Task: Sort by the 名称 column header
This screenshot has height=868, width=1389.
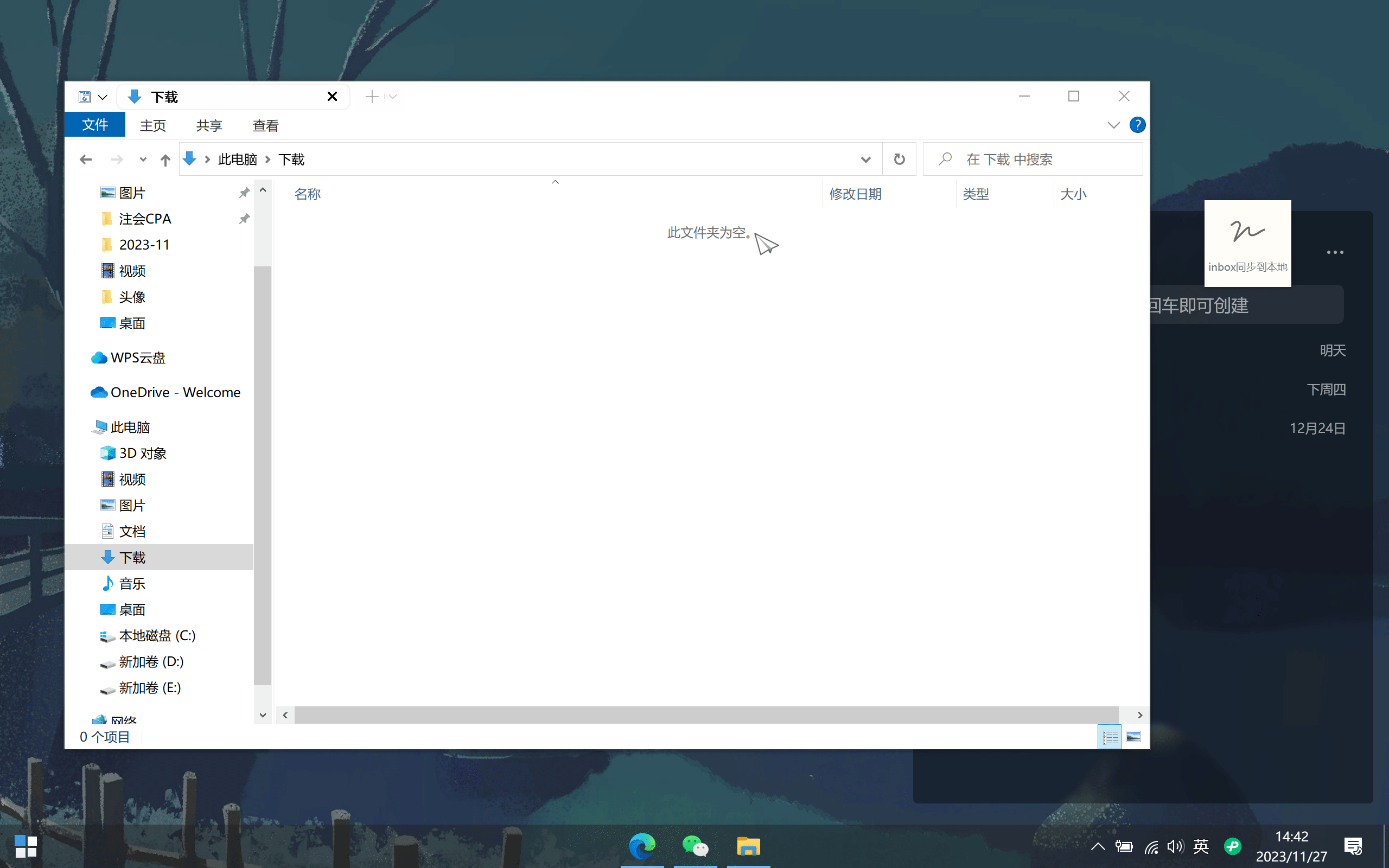Action: [308, 194]
